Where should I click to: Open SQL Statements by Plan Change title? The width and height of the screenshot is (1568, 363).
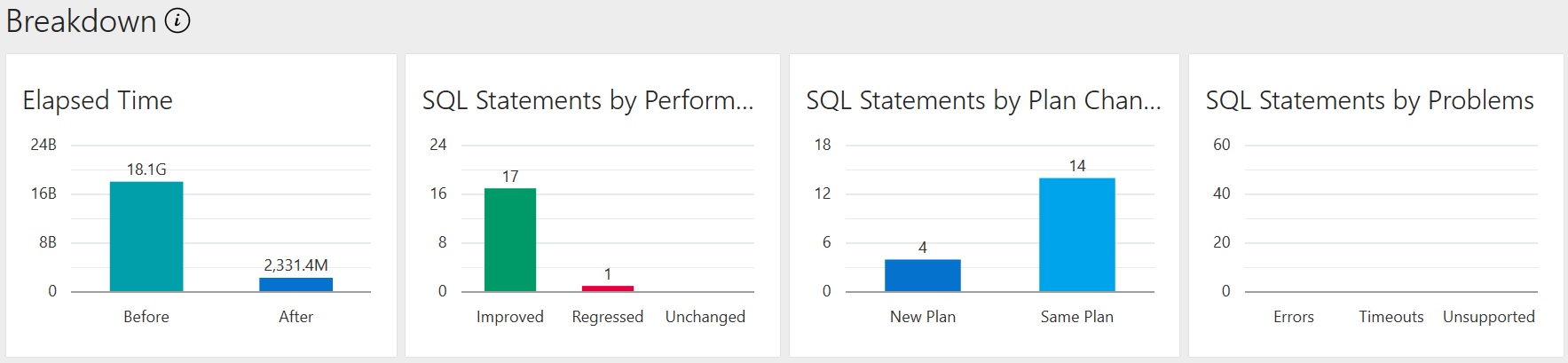[983, 100]
